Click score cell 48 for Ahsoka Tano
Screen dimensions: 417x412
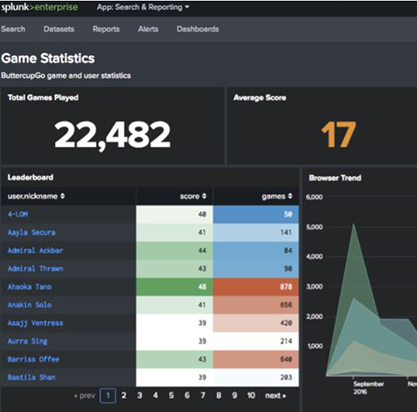174,287
